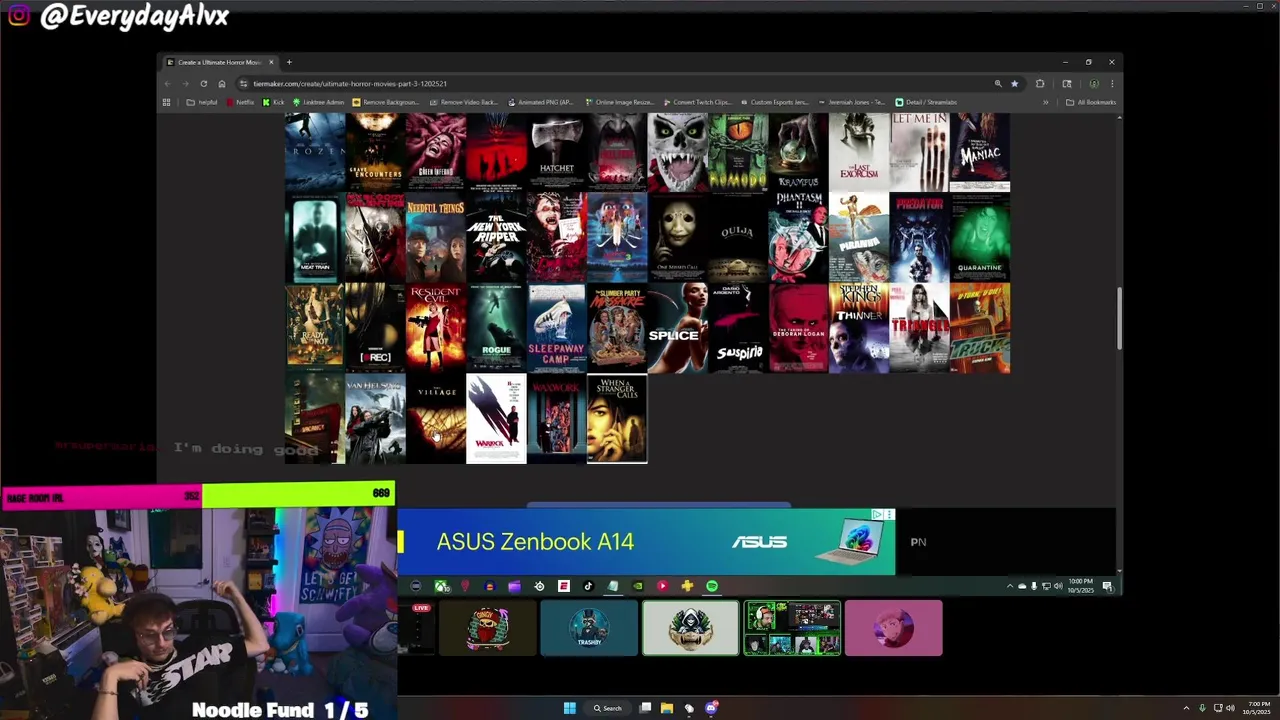The width and height of the screenshot is (1280, 720).
Task: Open the helpful bookmarks folder
Action: [x=202, y=102]
